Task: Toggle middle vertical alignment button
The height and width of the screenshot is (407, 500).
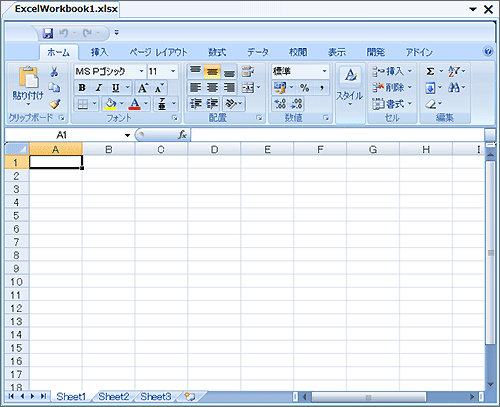Action: point(212,71)
